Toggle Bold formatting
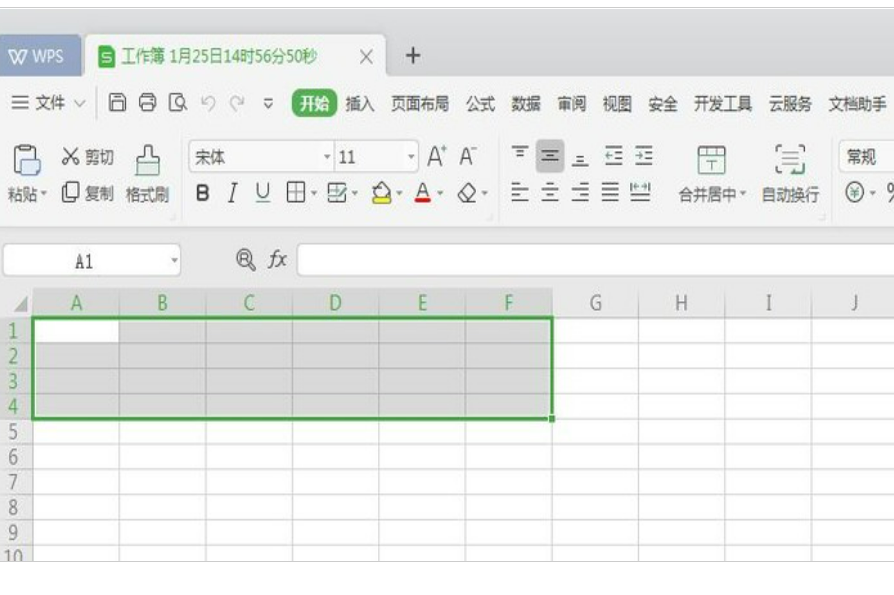This screenshot has height=595, width=894. click(x=202, y=193)
